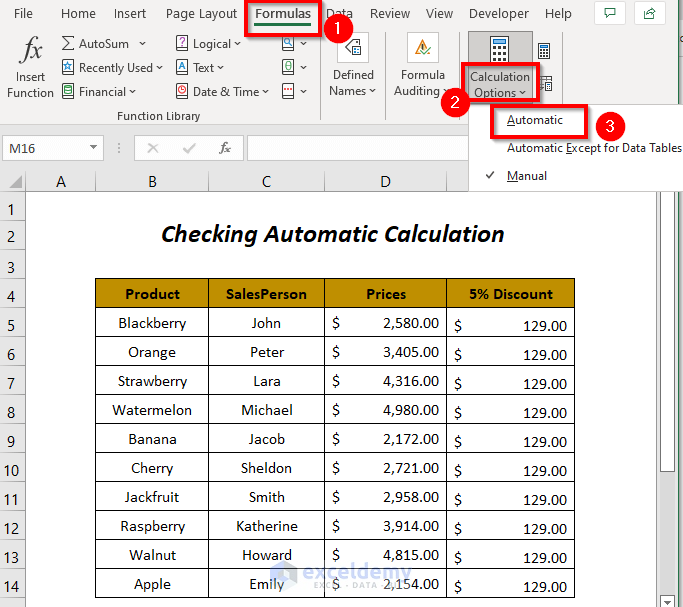683x607 pixels.
Task: Choose Automatic Except for Data Tables
Action: [593, 148]
